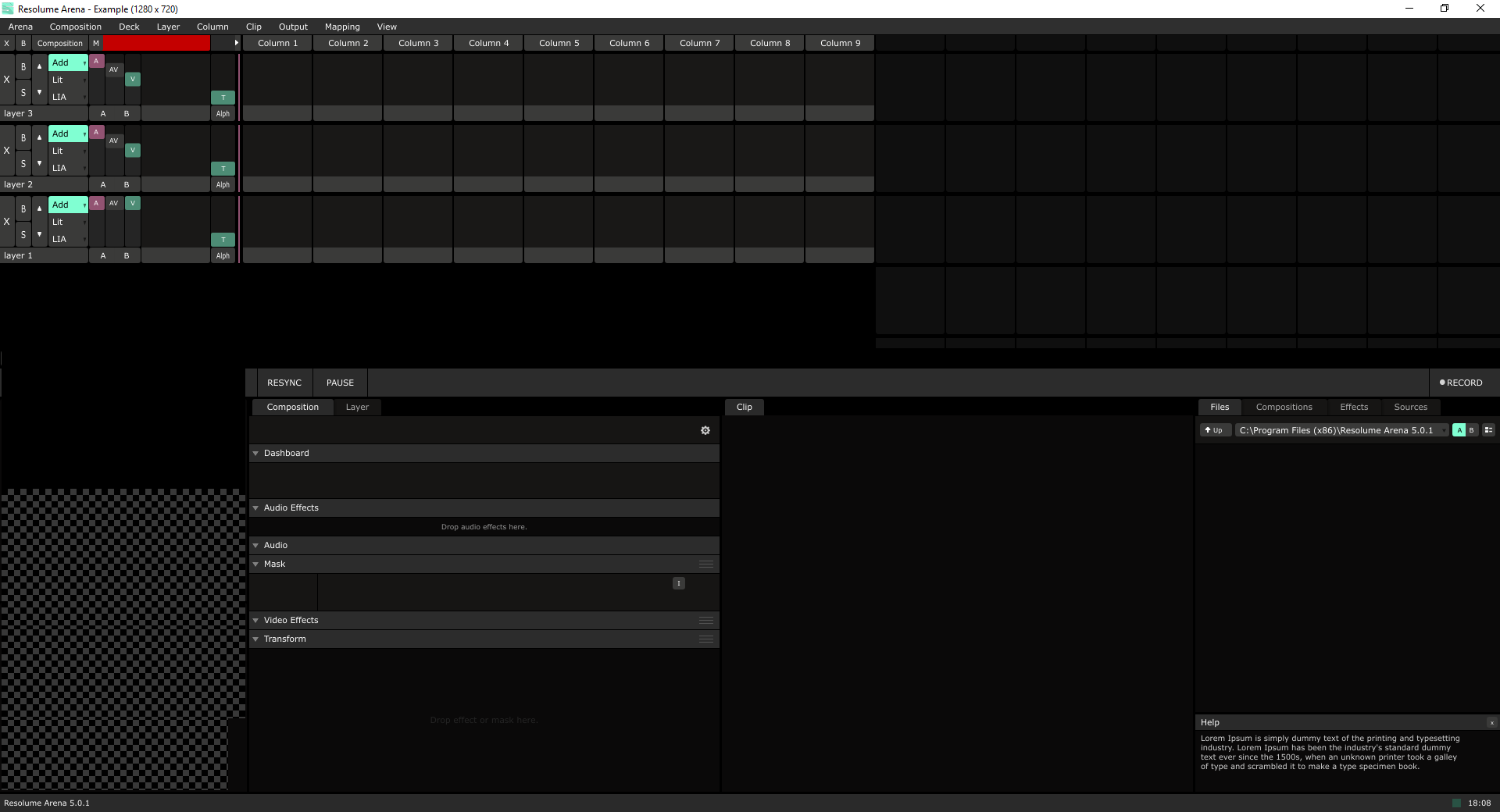Toggle Solo S on layer 2
1500x812 pixels.
pyautogui.click(x=23, y=163)
